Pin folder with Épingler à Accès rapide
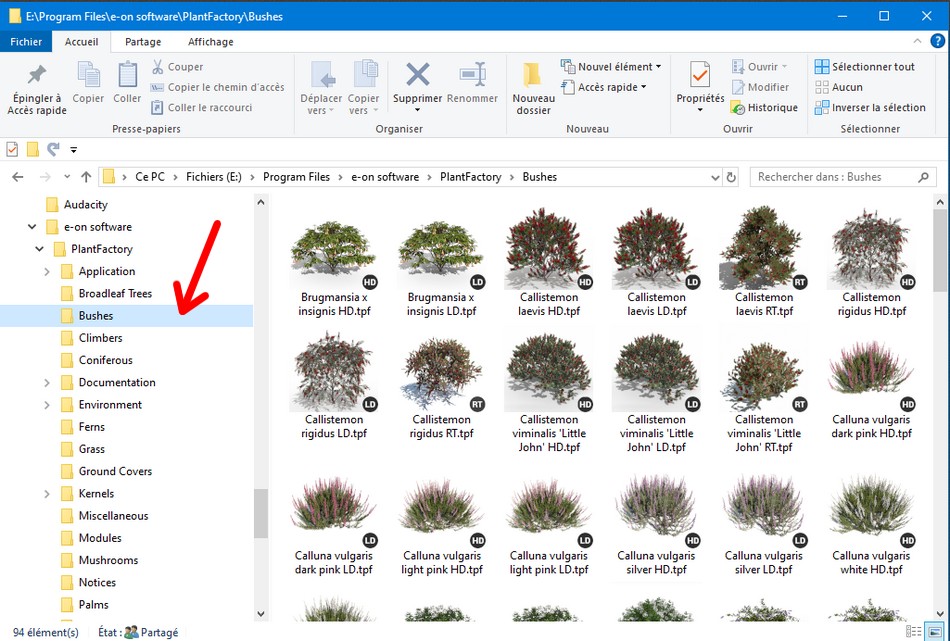This screenshot has height=641, width=950. pos(37,88)
